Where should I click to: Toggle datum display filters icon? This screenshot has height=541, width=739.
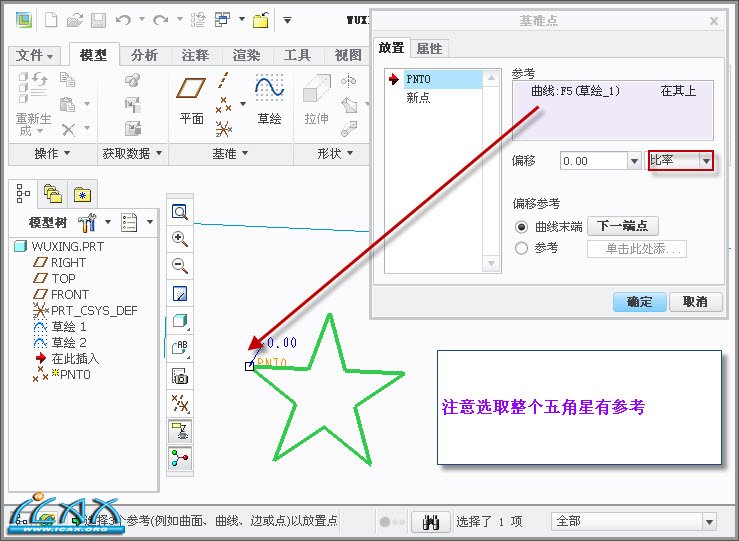pos(180,404)
